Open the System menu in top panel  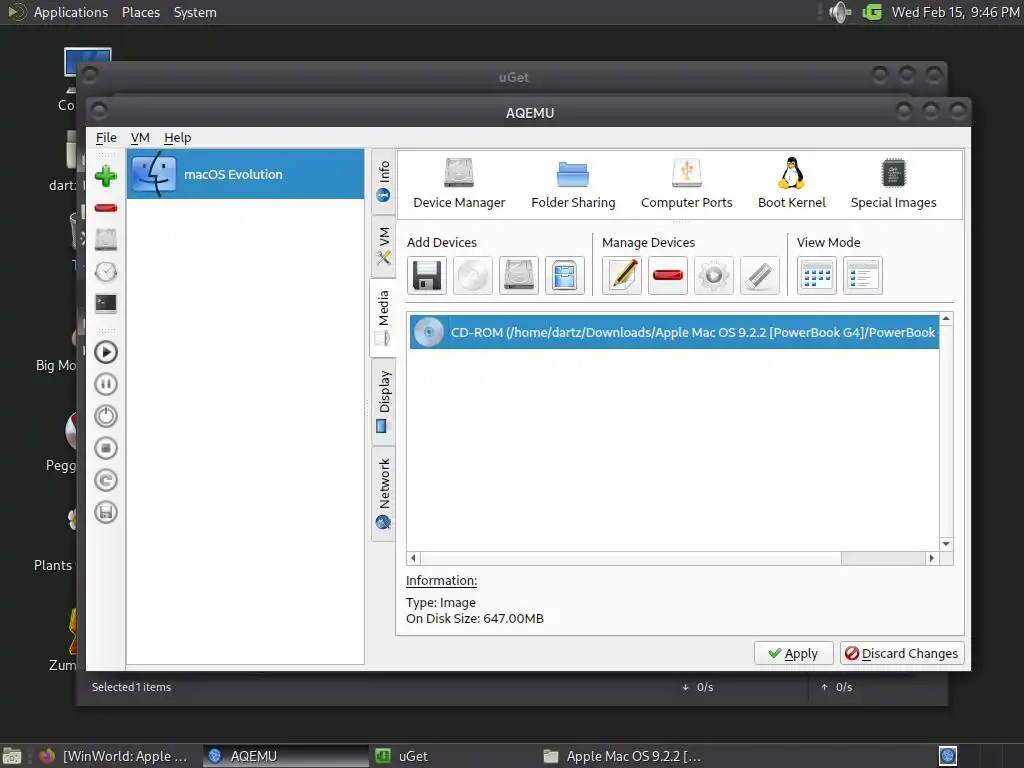click(x=195, y=12)
